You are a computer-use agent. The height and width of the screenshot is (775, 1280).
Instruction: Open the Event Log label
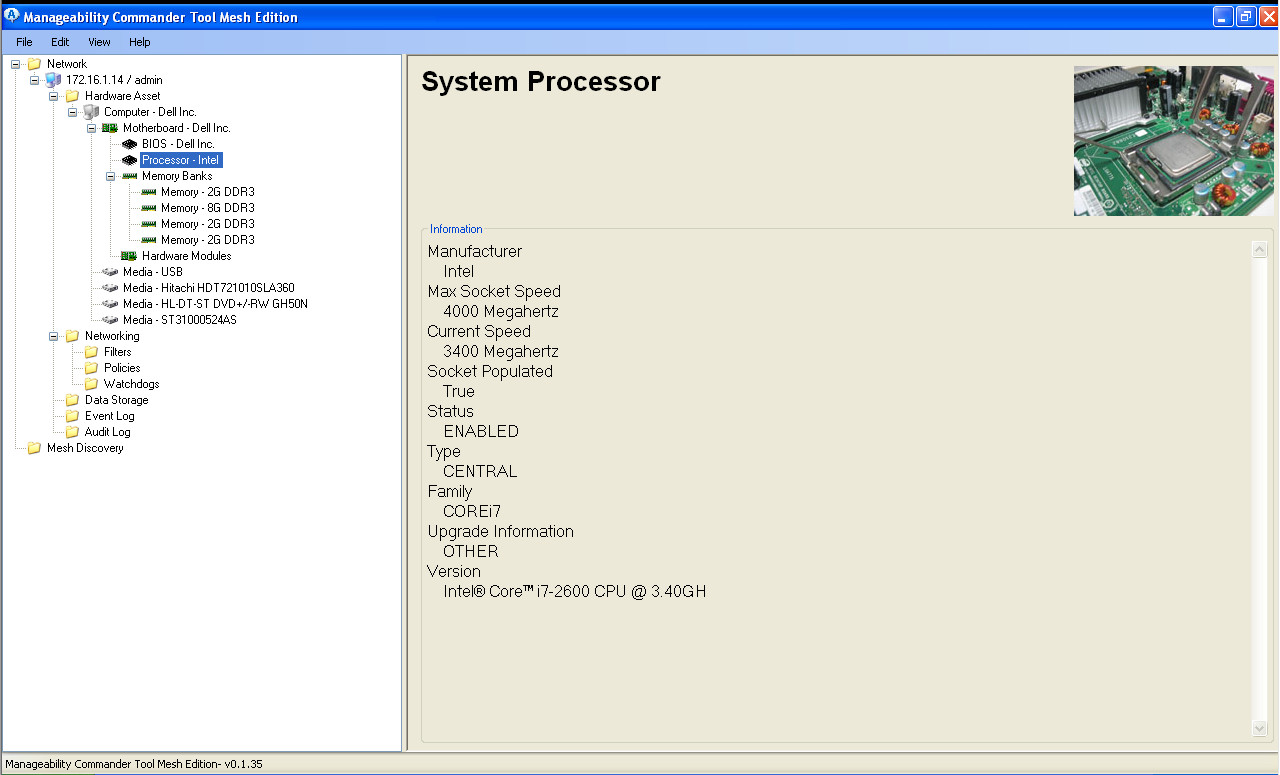(109, 416)
